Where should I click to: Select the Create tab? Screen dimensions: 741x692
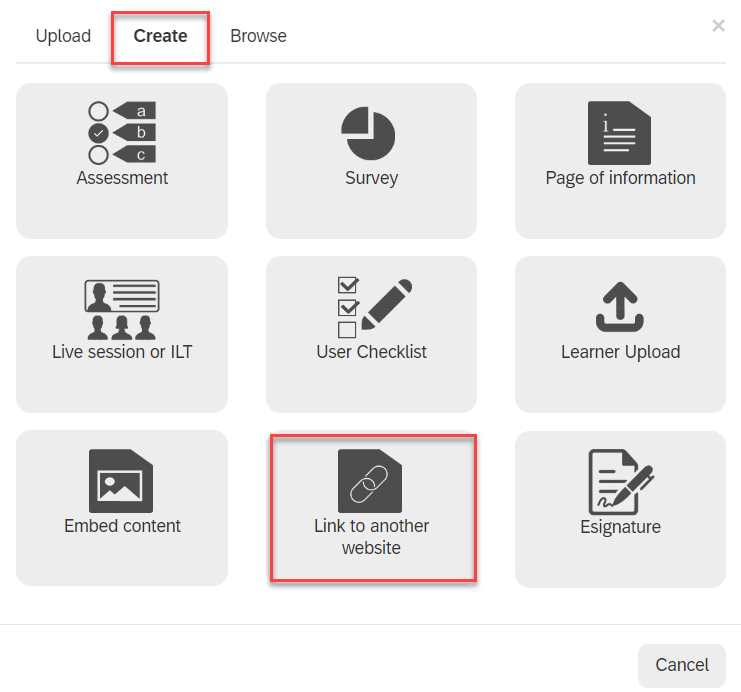160,36
